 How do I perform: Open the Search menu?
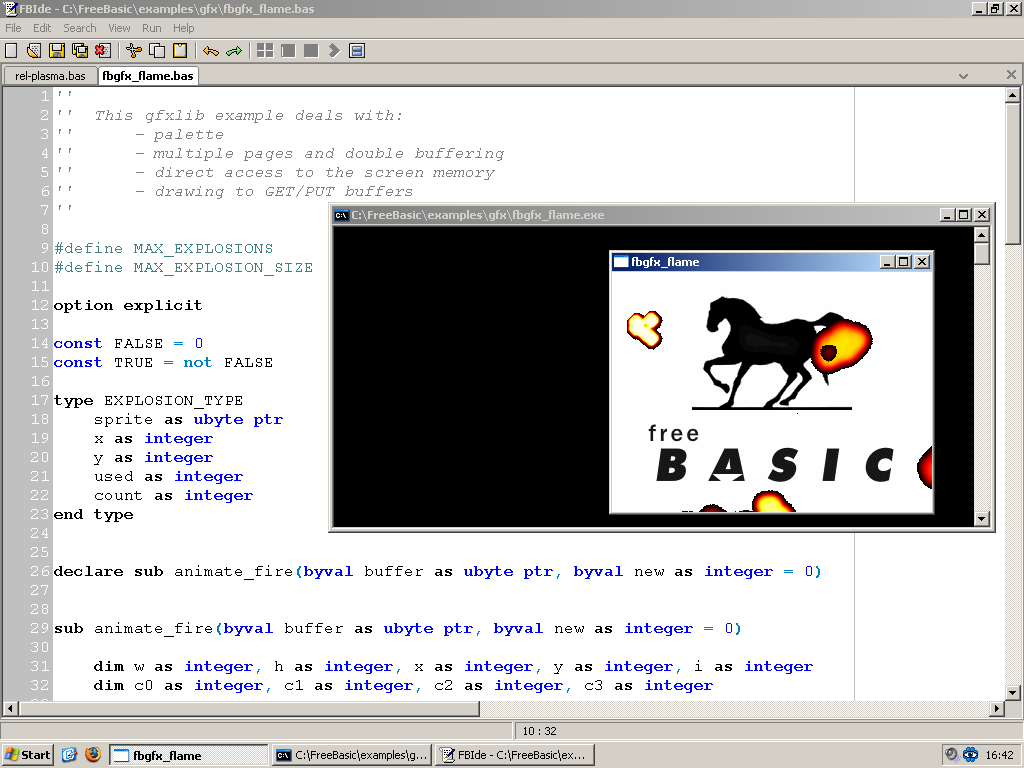pos(80,28)
